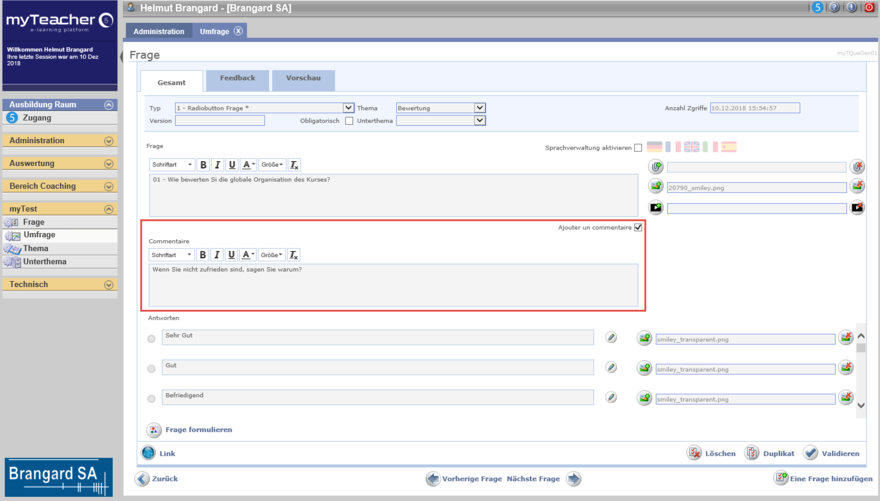Select the radio button for Gut
Image resolution: width=880 pixels, height=501 pixels.
[x=152, y=368]
